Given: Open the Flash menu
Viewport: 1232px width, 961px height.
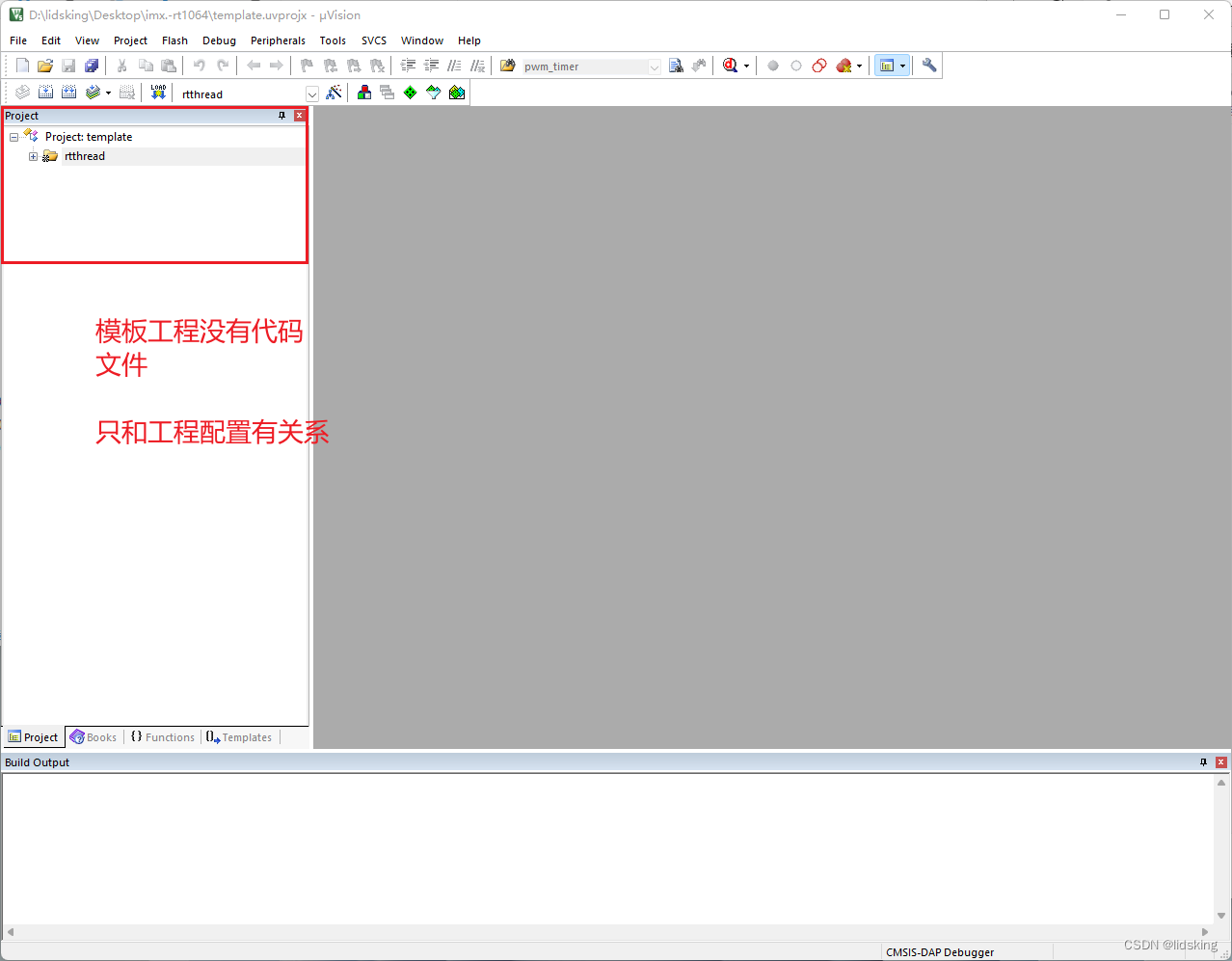Looking at the screenshot, I should coord(174,40).
